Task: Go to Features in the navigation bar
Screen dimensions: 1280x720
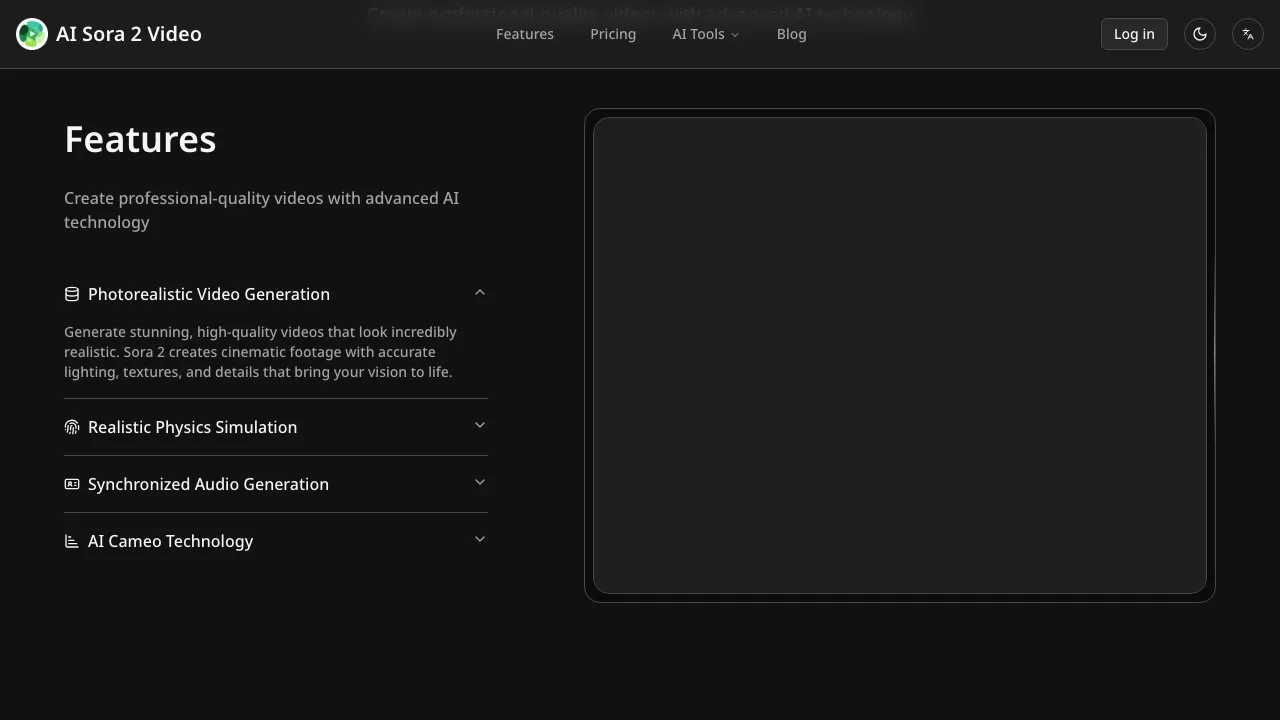Action: pos(524,34)
